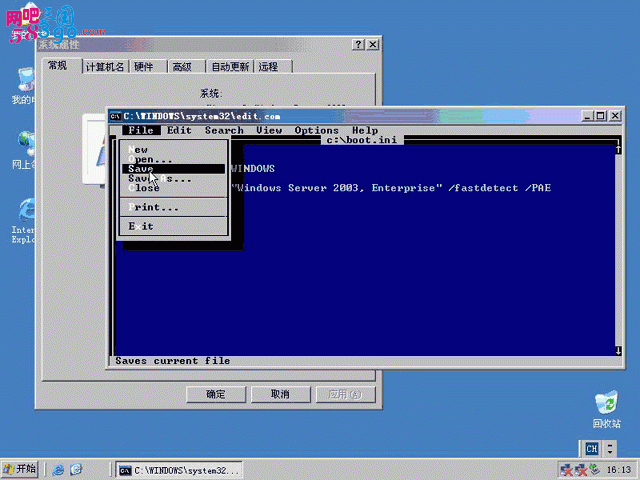640x480 pixels.
Task: Choose New from the File menu
Action: tap(173, 150)
